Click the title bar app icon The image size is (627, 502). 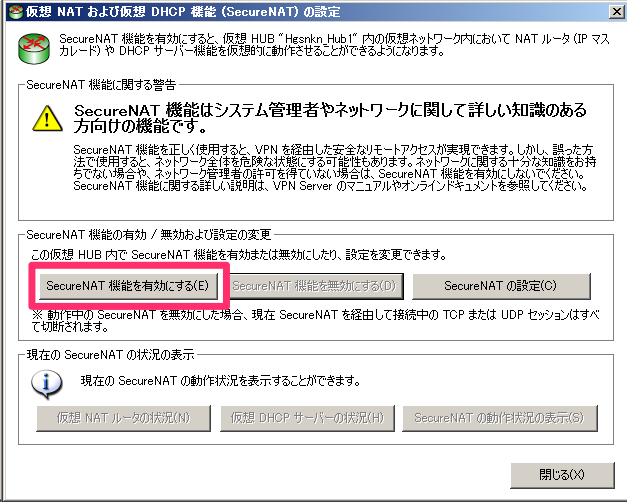click(16, 12)
